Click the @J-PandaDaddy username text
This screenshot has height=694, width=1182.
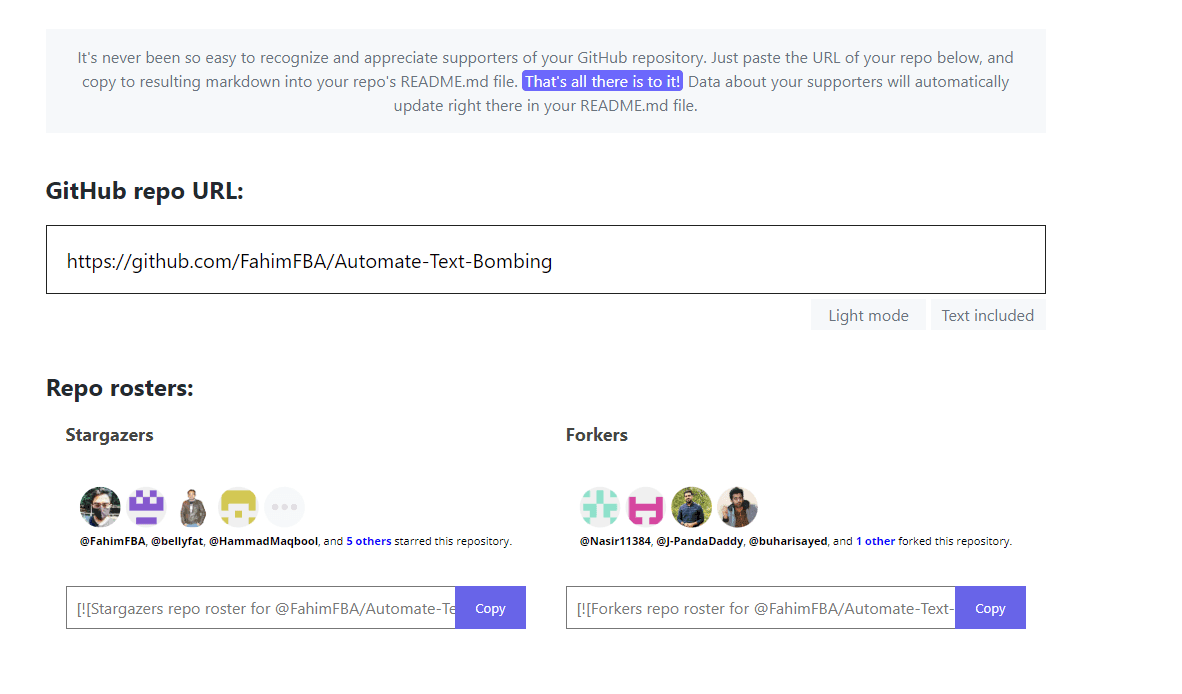point(700,542)
